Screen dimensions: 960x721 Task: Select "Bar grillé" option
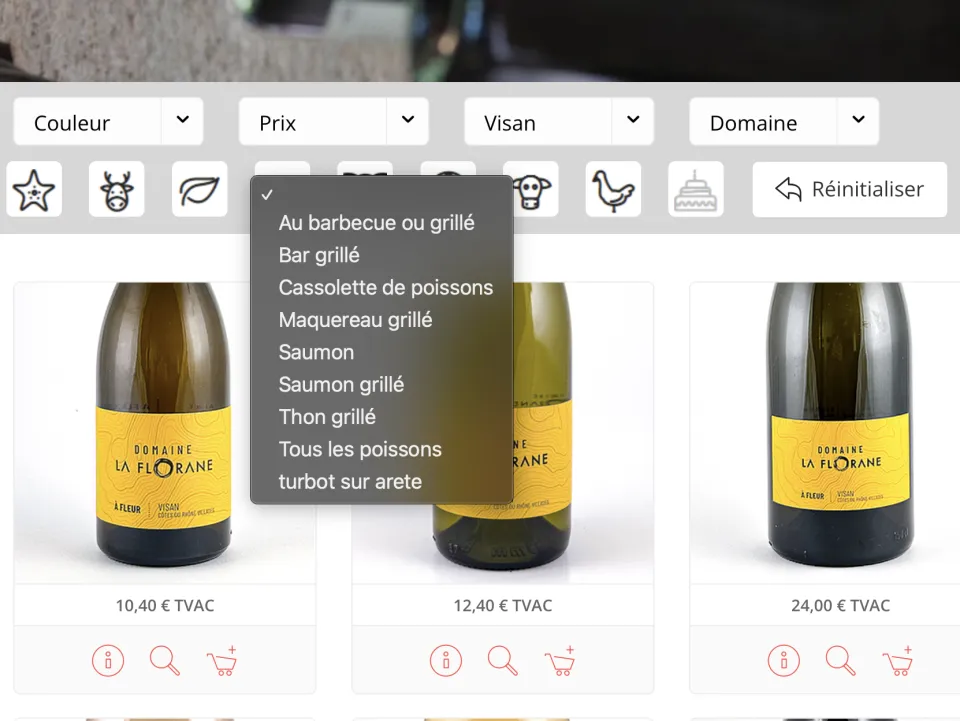coord(381,255)
